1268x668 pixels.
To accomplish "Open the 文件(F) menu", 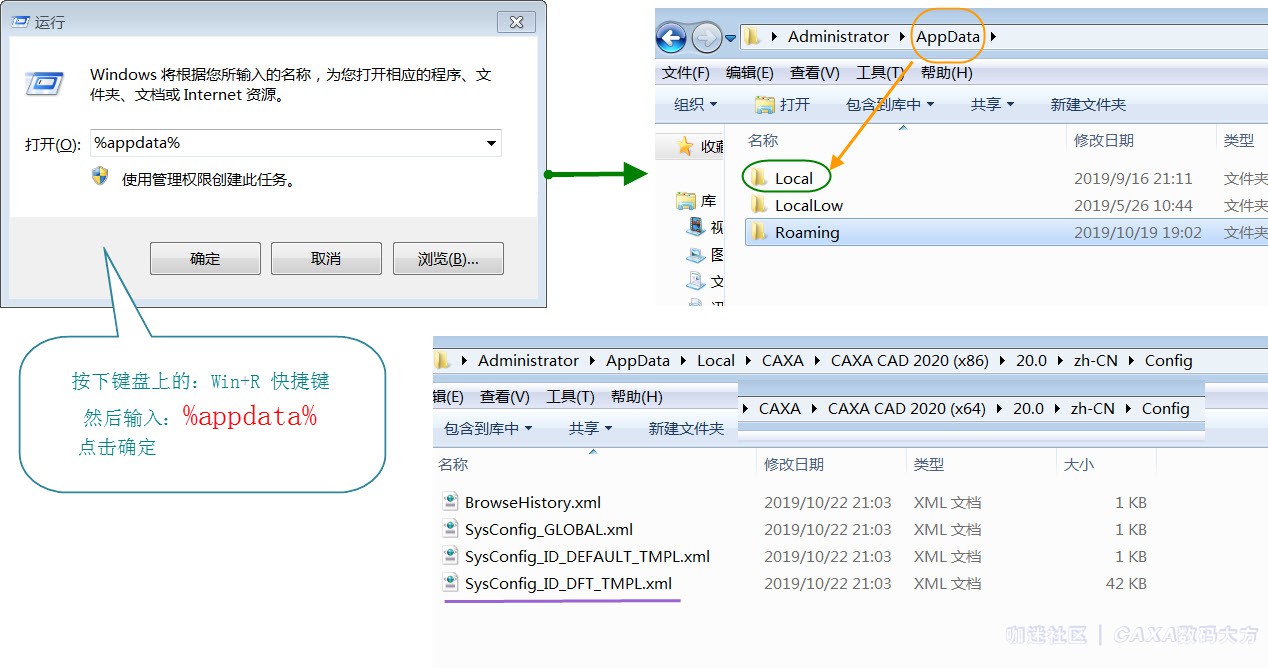I will click(686, 73).
